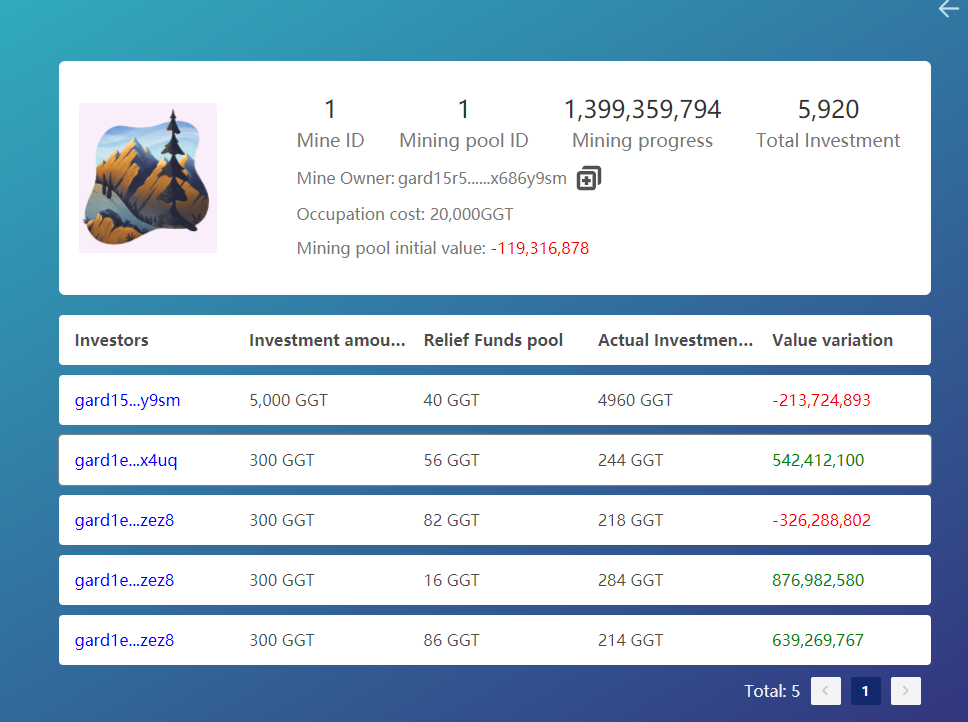Click the Mining pool ID label

pos(464,141)
